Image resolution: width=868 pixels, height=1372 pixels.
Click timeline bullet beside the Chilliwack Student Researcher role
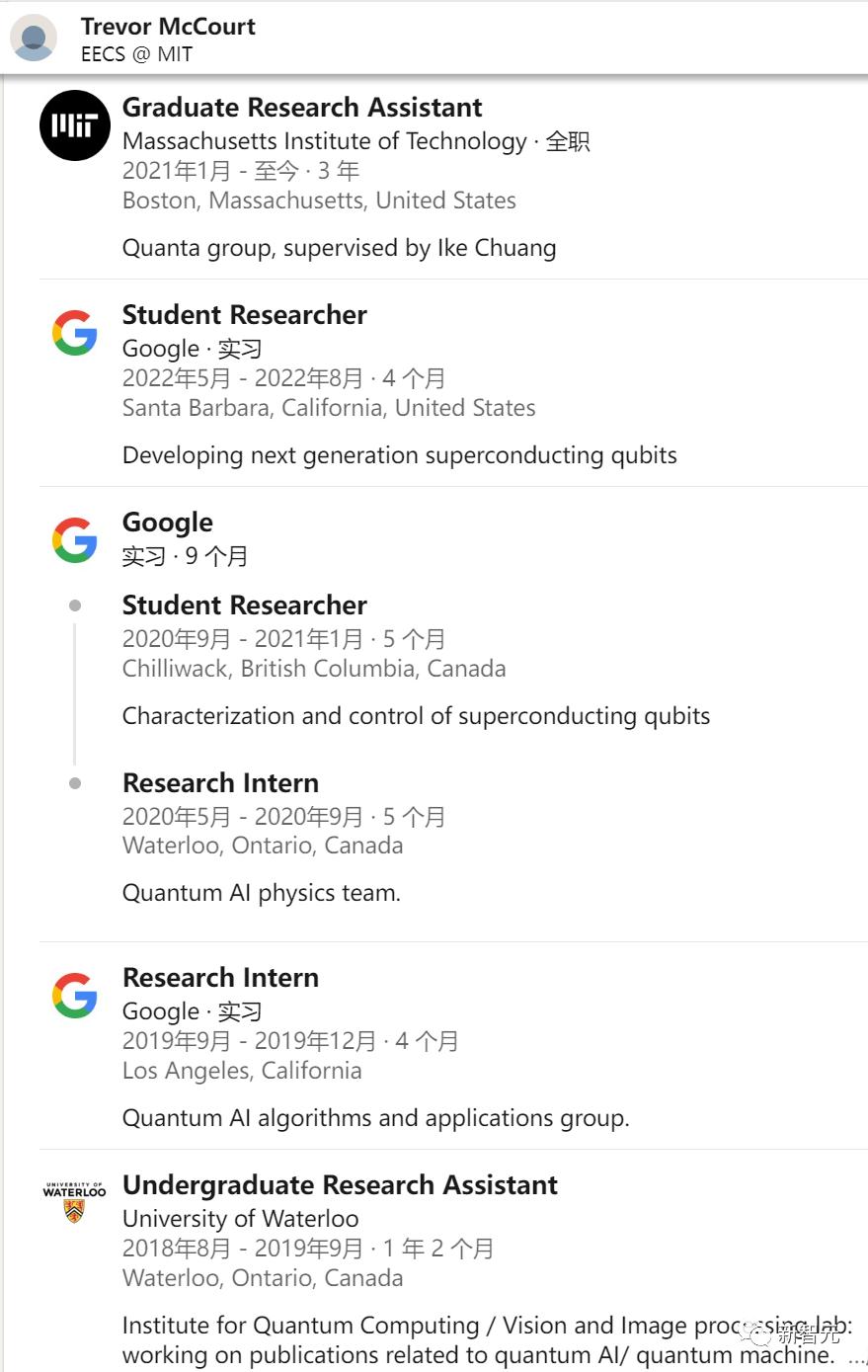pos(75,605)
